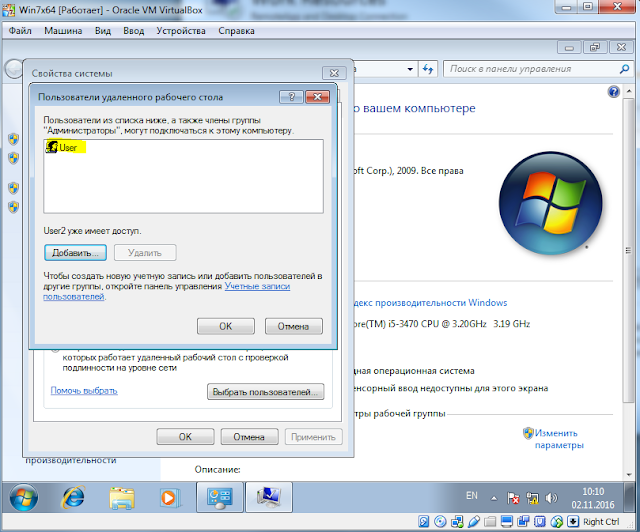Click the Right Ctrl host key label
640x532 pixels.
pyautogui.click(x=601, y=521)
